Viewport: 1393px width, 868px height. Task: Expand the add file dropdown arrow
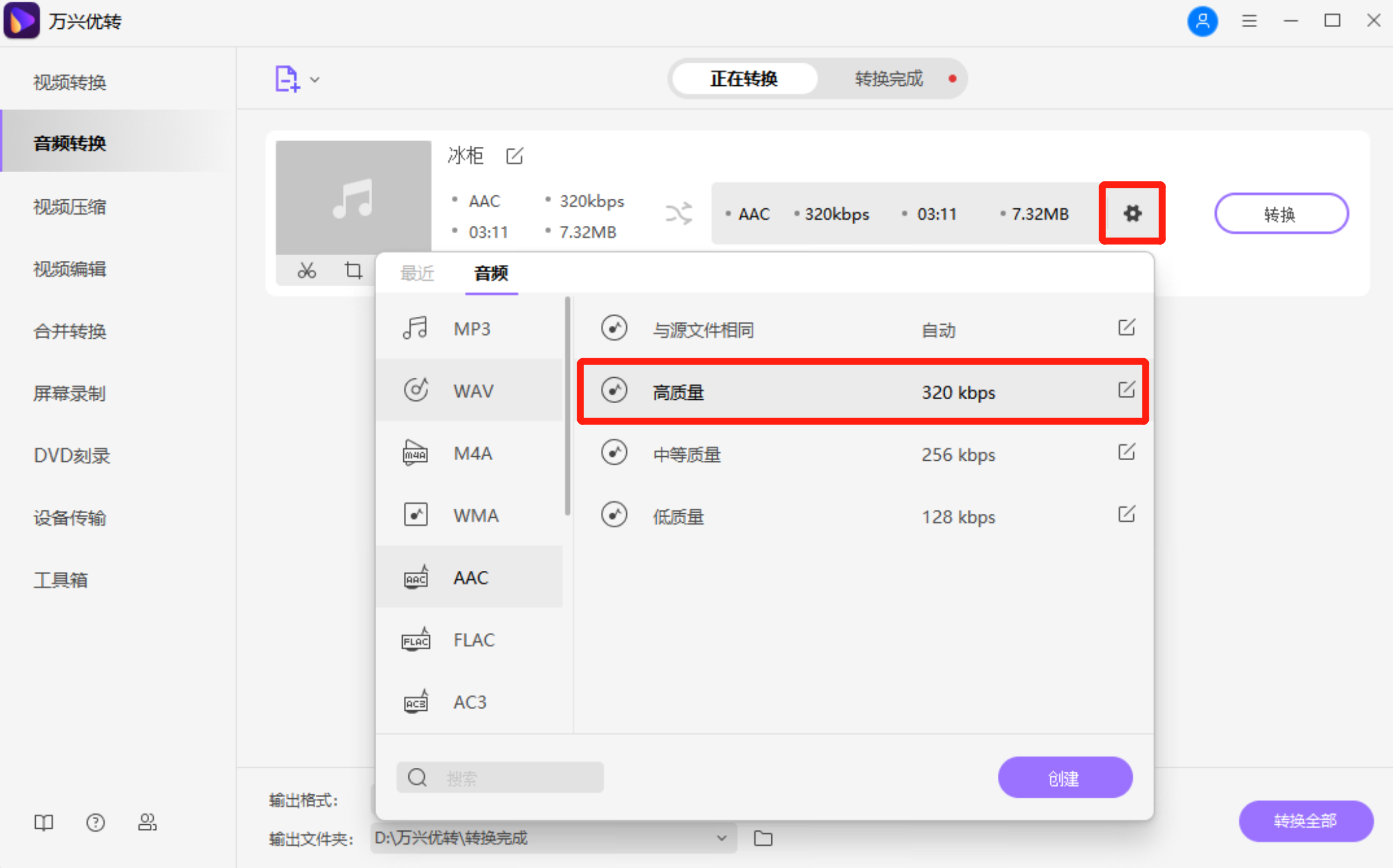pyautogui.click(x=314, y=79)
